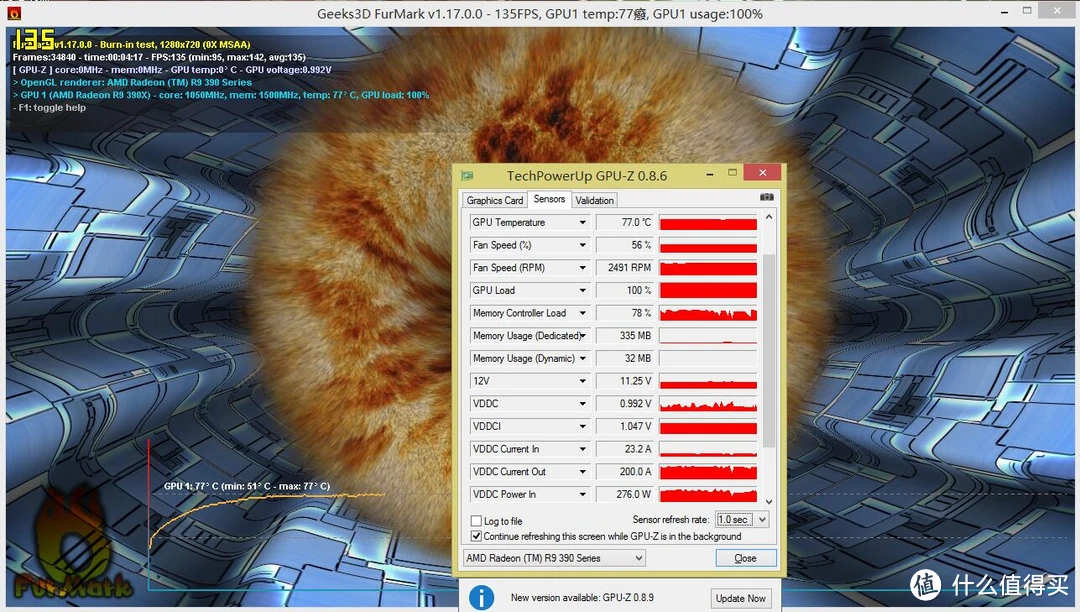The width and height of the screenshot is (1080, 612).
Task: Minimize the FurMark window
Action: (1004, 12)
